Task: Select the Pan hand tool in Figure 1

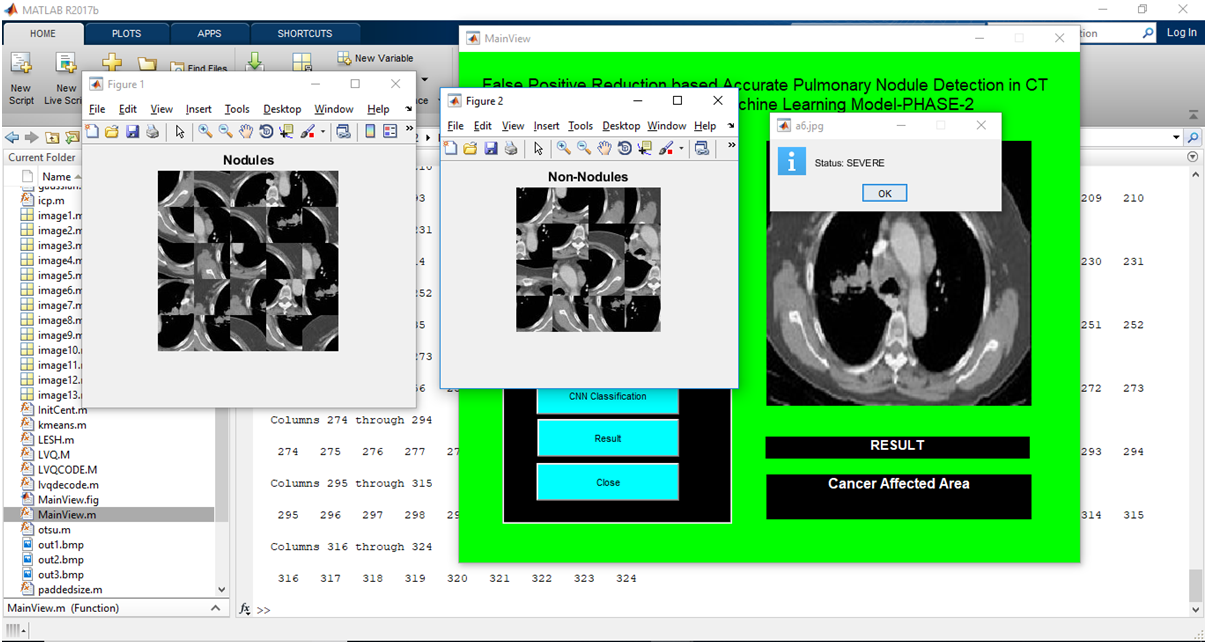Action: click(246, 131)
